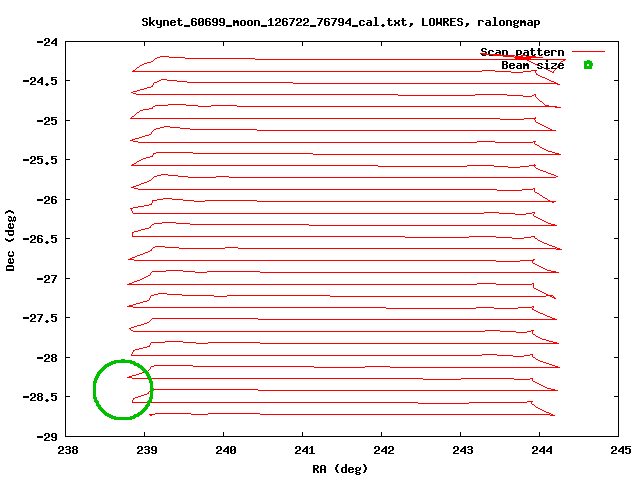Click the x-axis tick label 239
This screenshot has width=640, height=480.
147,450
